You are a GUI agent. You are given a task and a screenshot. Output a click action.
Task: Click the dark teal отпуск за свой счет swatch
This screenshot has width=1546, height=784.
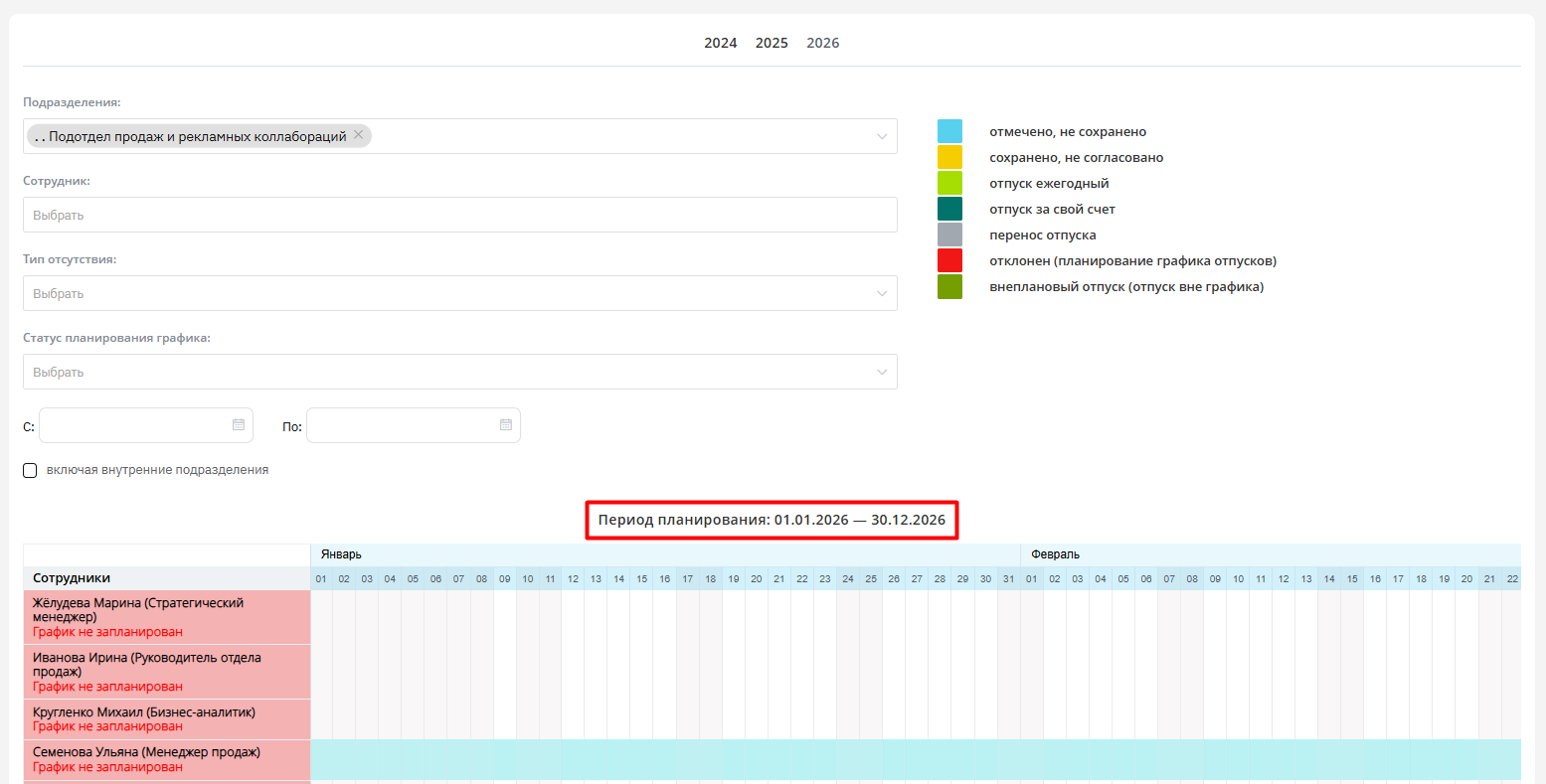(x=949, y=210)
